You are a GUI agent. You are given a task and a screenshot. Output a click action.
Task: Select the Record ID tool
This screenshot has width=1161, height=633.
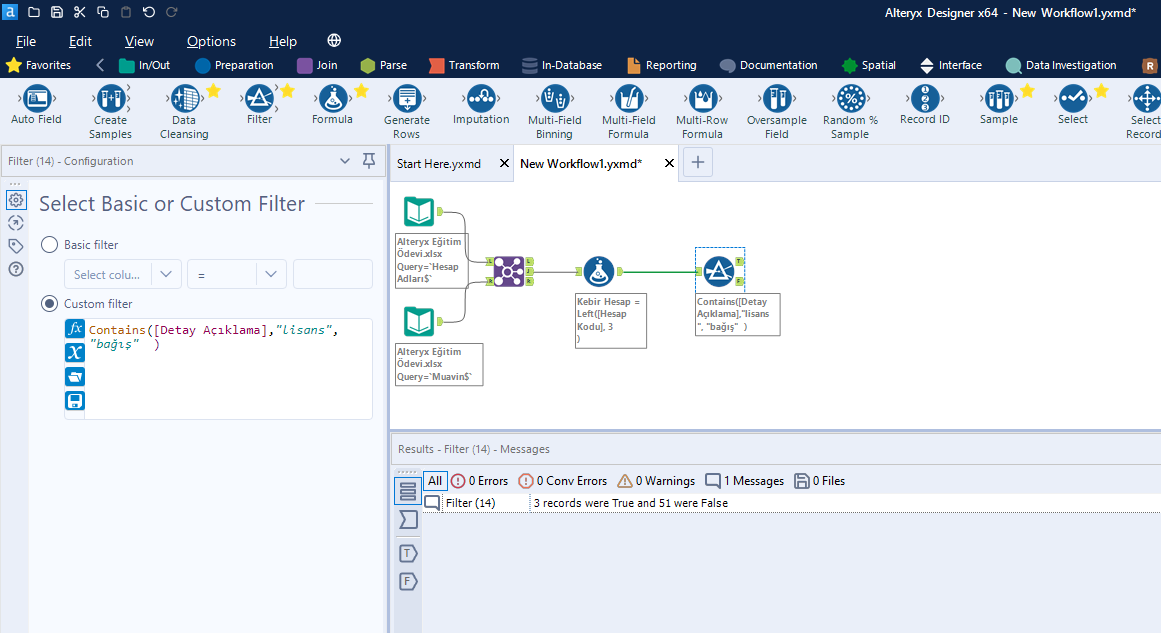(924, 99)
